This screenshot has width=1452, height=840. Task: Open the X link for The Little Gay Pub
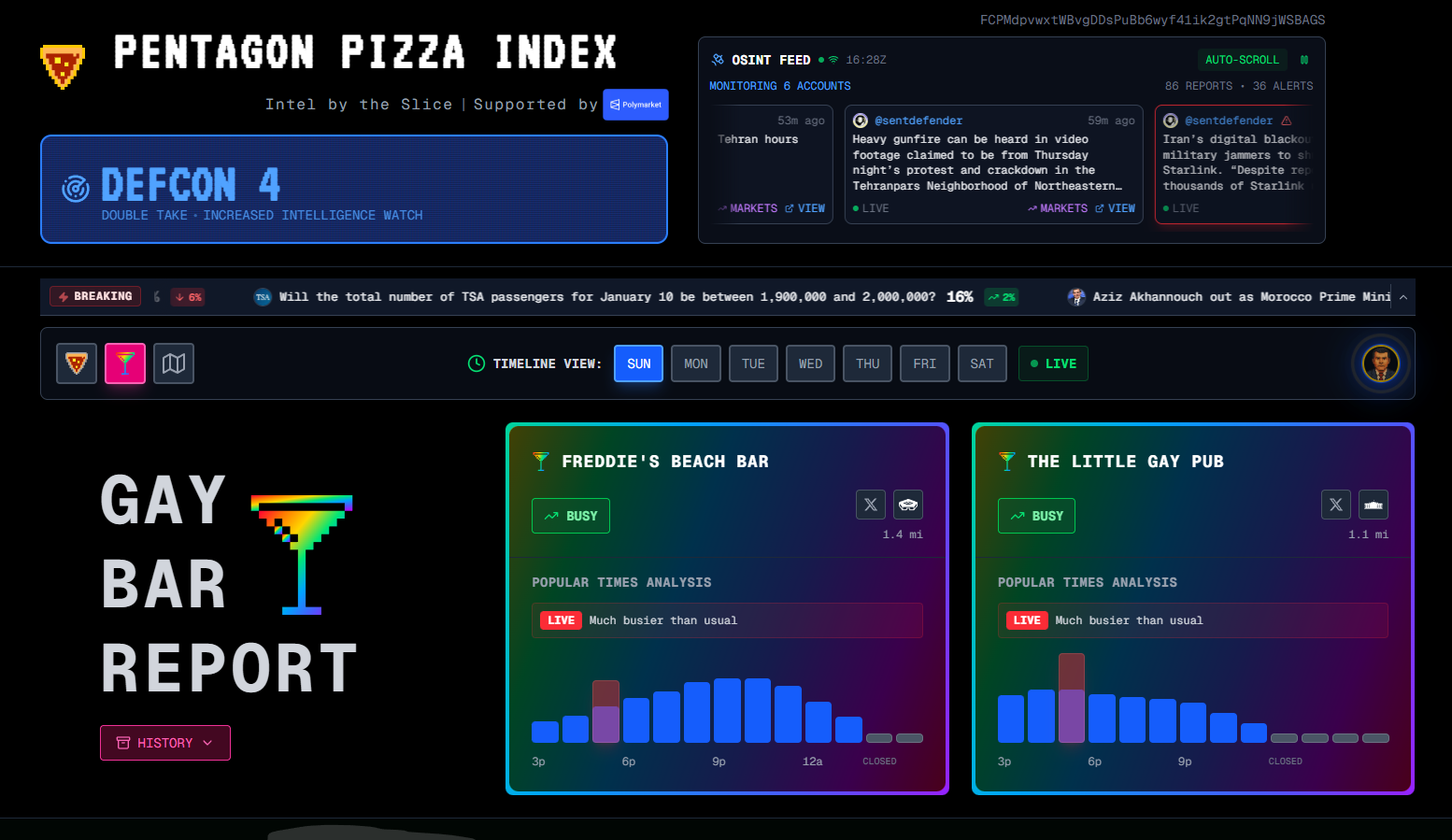1336,505
